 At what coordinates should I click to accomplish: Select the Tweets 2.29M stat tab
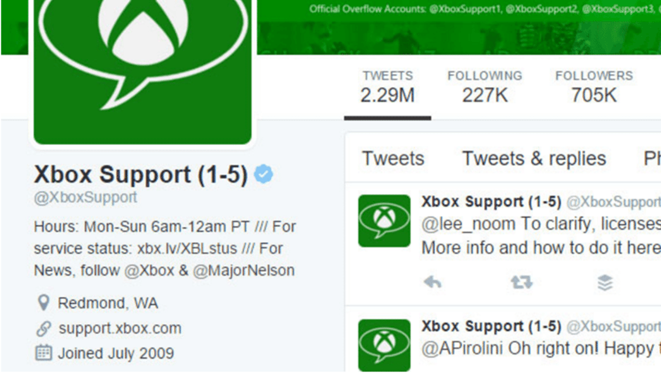click(387, 87)
